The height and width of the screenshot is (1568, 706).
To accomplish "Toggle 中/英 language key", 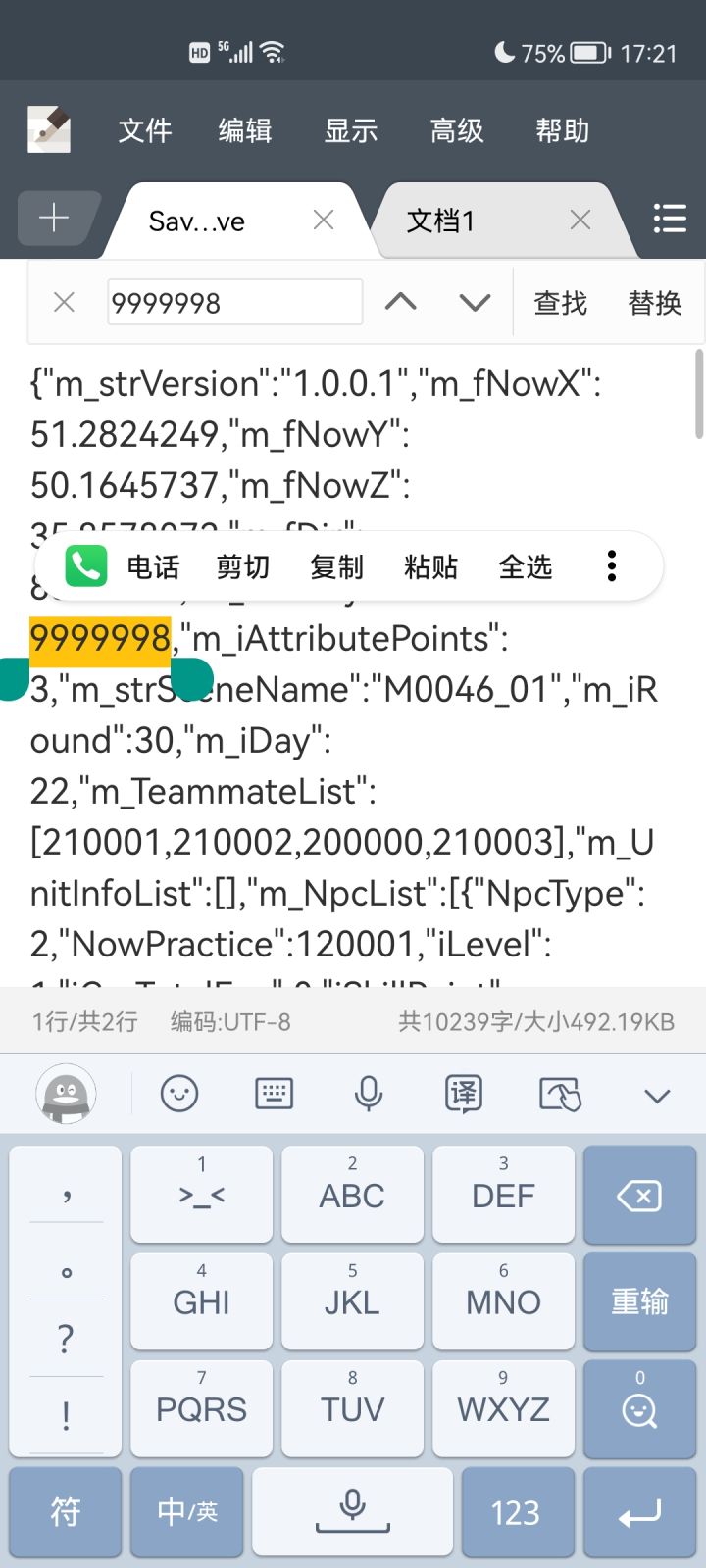I will click(186, 1512).
